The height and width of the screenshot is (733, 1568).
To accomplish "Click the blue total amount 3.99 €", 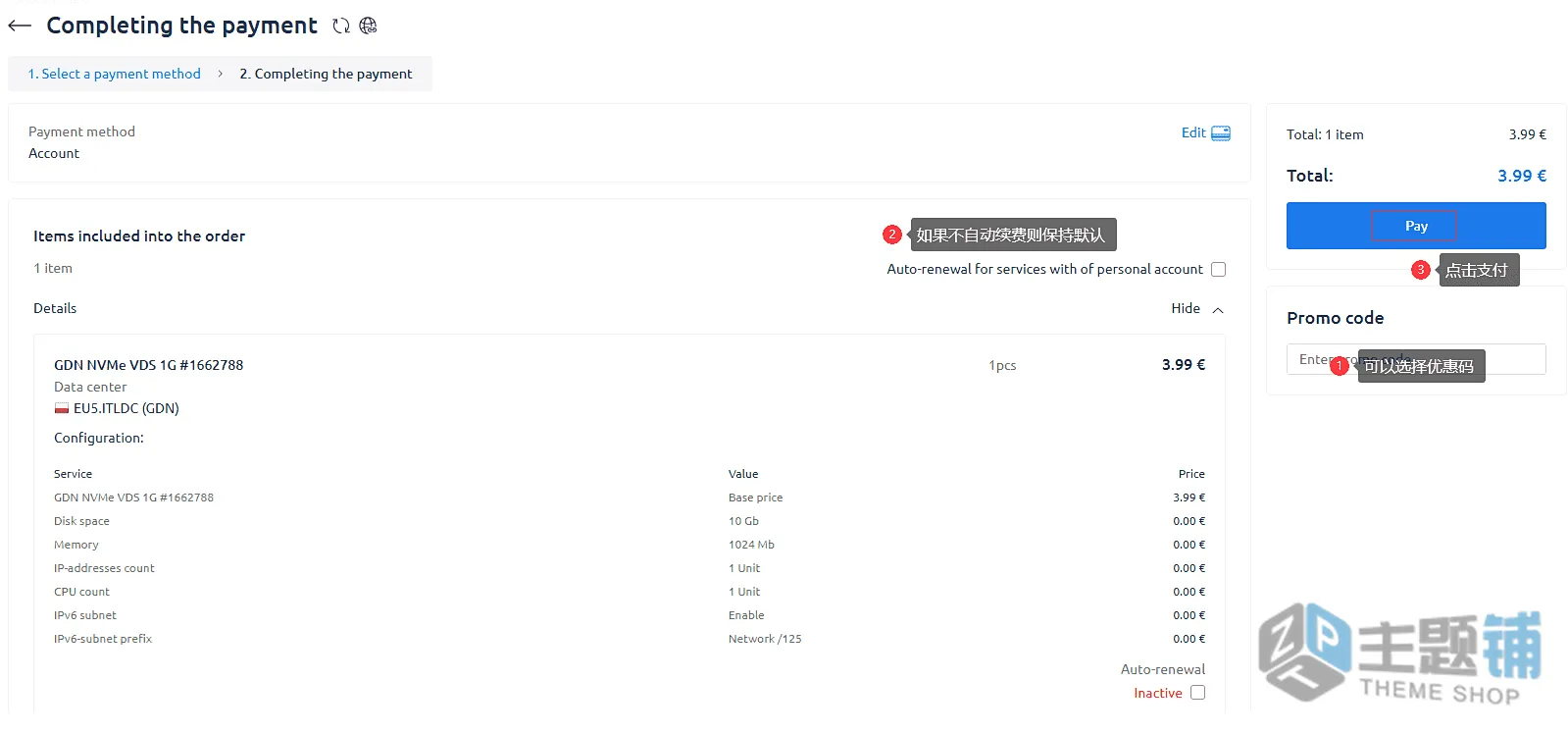I will coord(1522,176).
